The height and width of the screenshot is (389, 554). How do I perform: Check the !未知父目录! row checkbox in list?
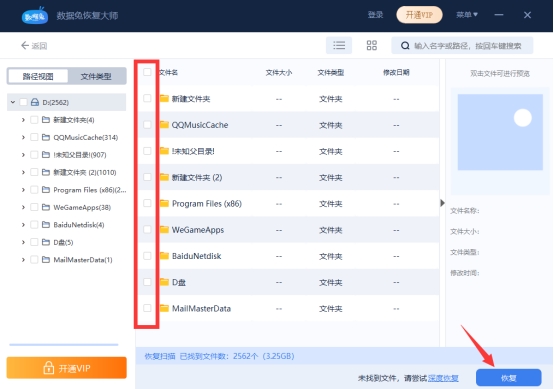tap(147, 151)
